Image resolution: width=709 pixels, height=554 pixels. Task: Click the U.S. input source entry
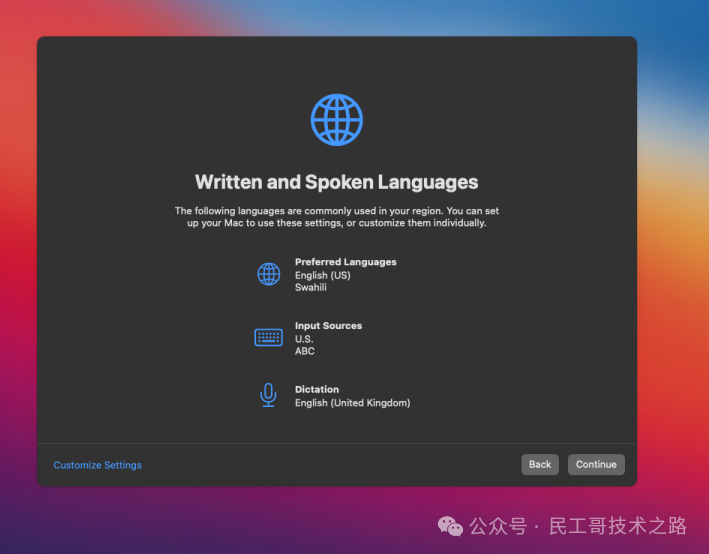click(x=304, y=339)
